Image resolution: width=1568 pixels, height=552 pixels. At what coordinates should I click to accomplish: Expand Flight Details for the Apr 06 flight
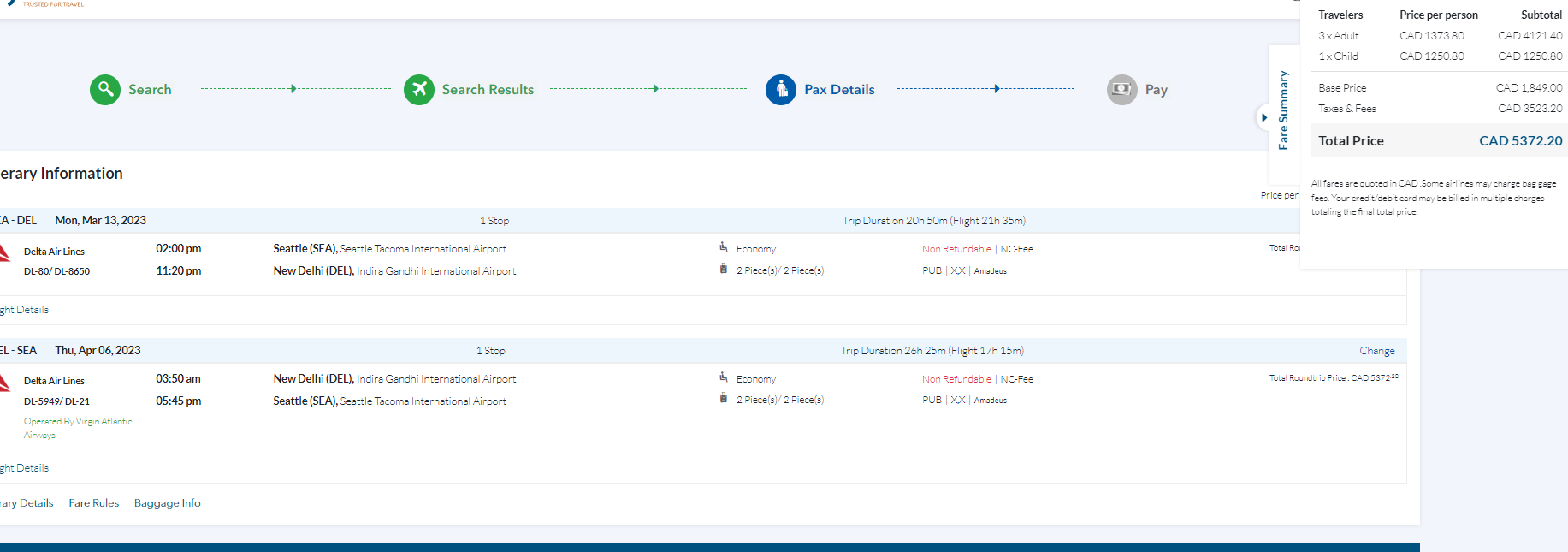pos(26,468)
